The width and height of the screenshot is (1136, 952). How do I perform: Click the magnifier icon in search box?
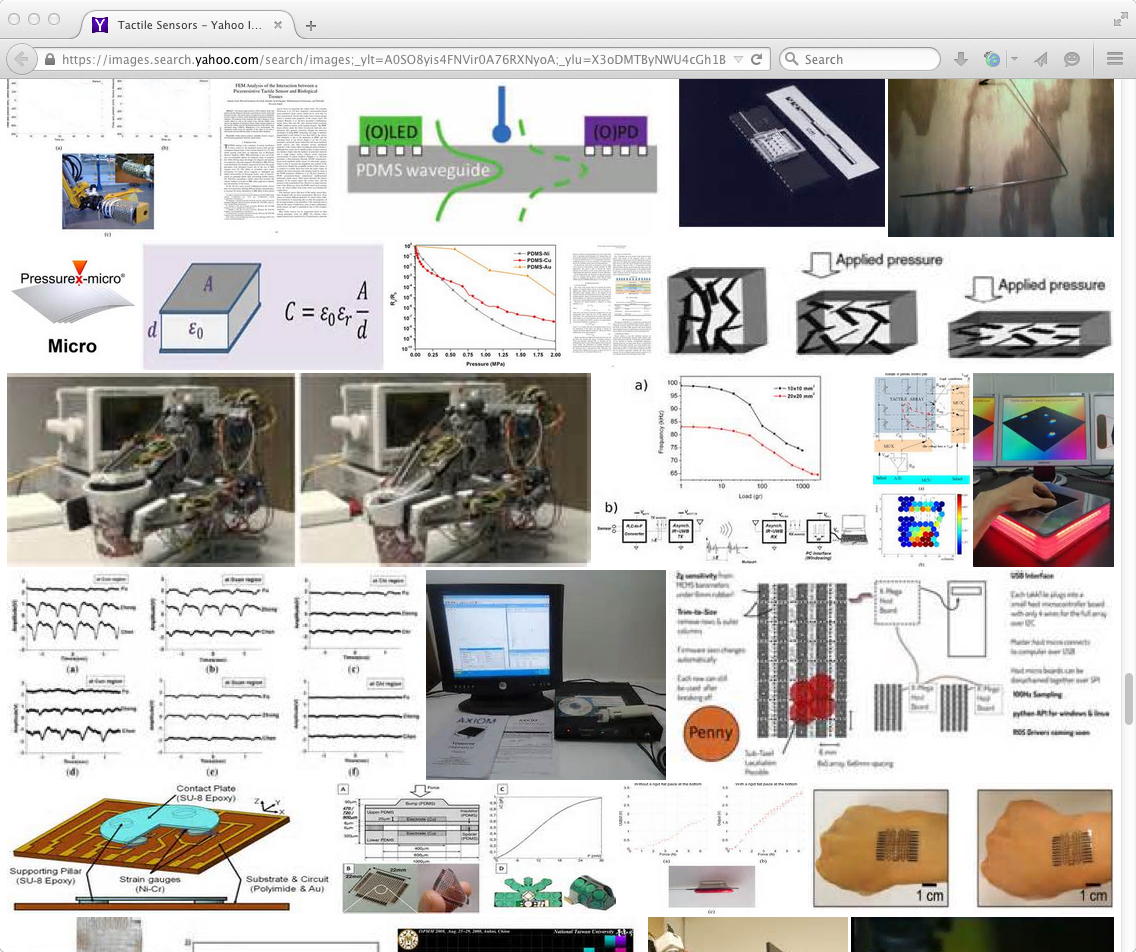[792, 59]
